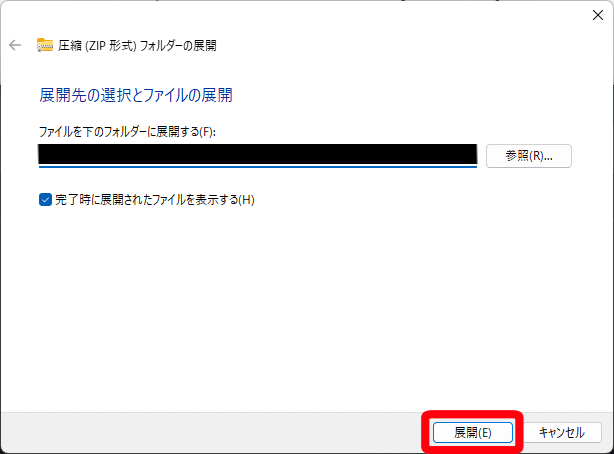Image resolution: width=614 pixels, height=454 pixels.
Task: Click the checkmark box beside 完了時に展開されたファイルを表示する
Action: point(45,200)
